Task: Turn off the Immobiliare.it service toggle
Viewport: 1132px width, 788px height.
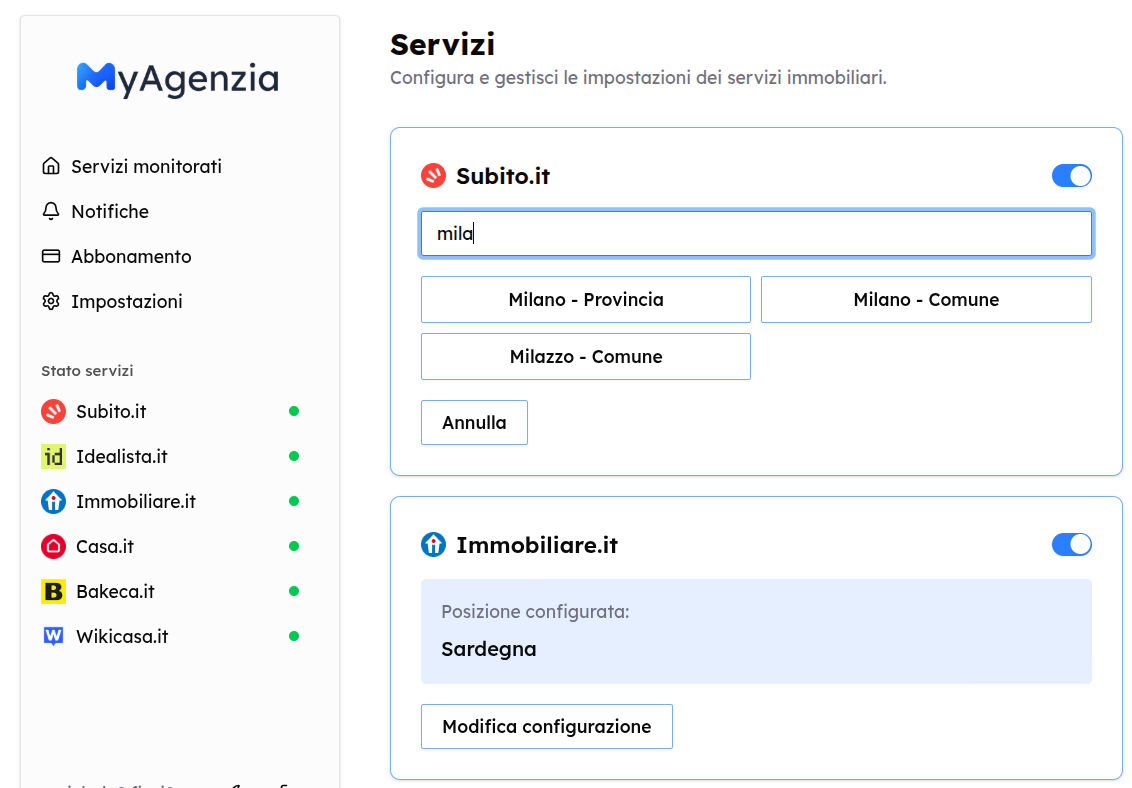Action: (1071, 544)
